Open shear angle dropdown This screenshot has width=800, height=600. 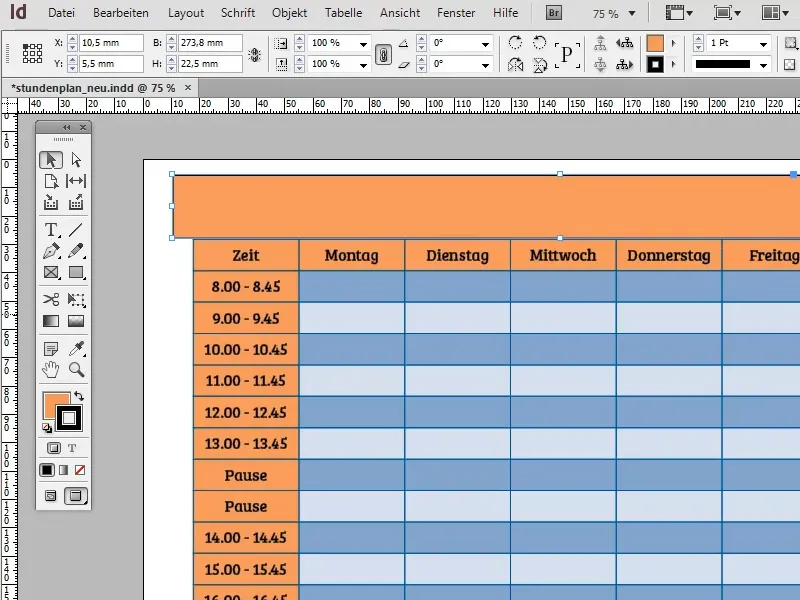point(485,65)
